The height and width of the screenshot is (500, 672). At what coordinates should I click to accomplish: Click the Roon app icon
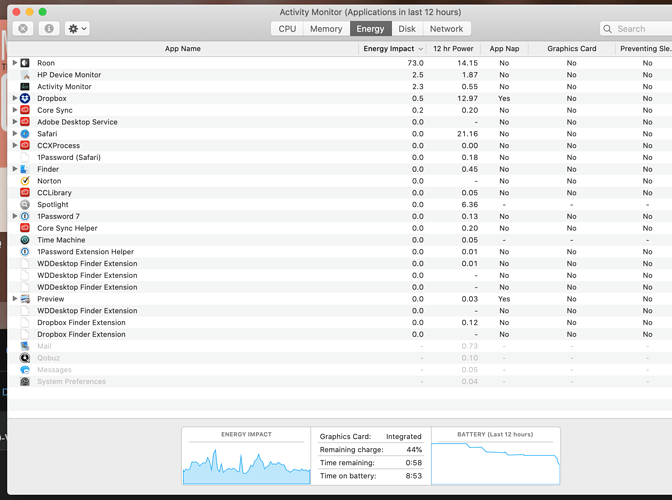tap(25, 63)
